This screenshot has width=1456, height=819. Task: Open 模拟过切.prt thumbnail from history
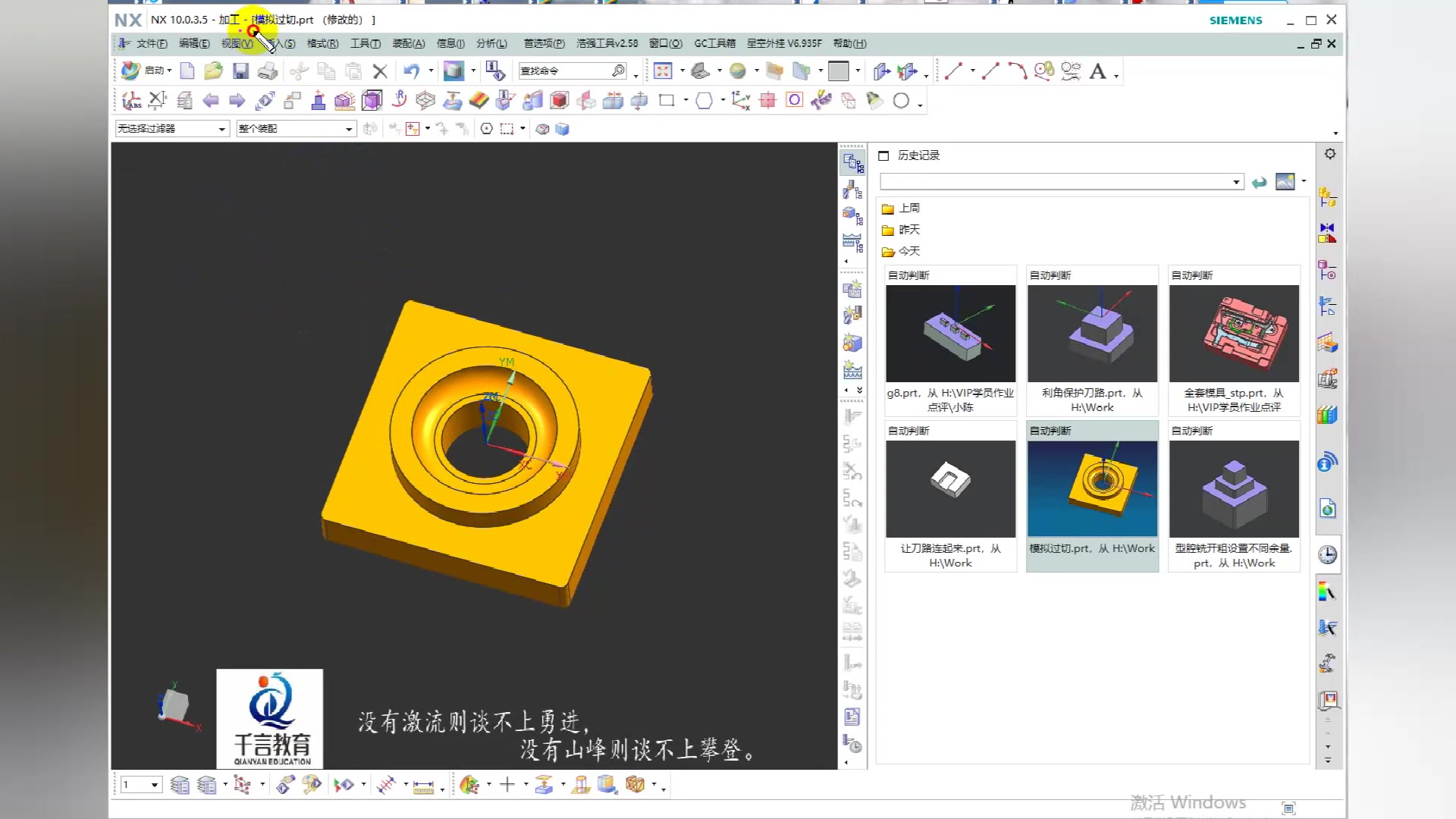[x=1092, y=489]
